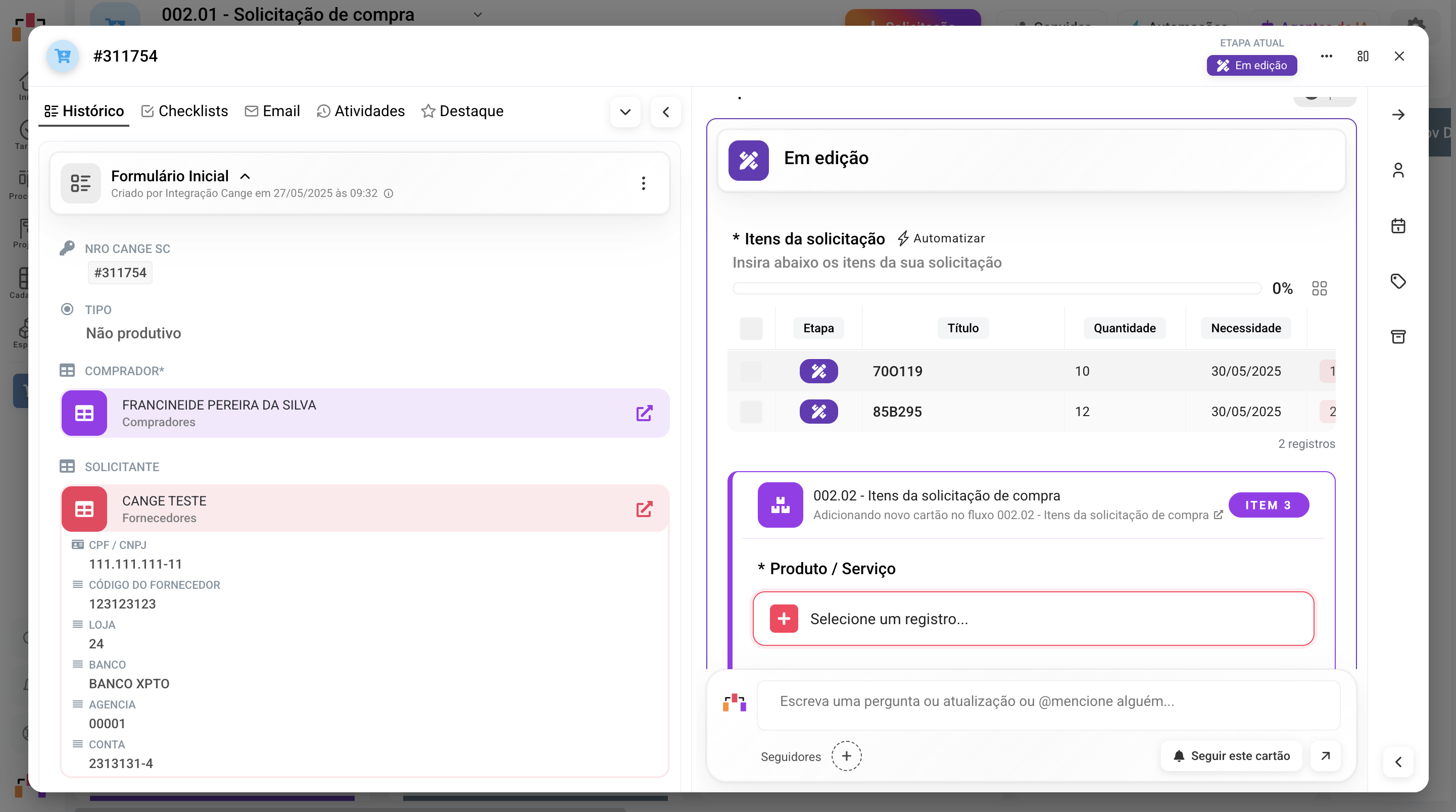The width and height of the screenshot is (1456, 812).
Task: Switch to the Destaque tab
Action: [x=462, y=111]
